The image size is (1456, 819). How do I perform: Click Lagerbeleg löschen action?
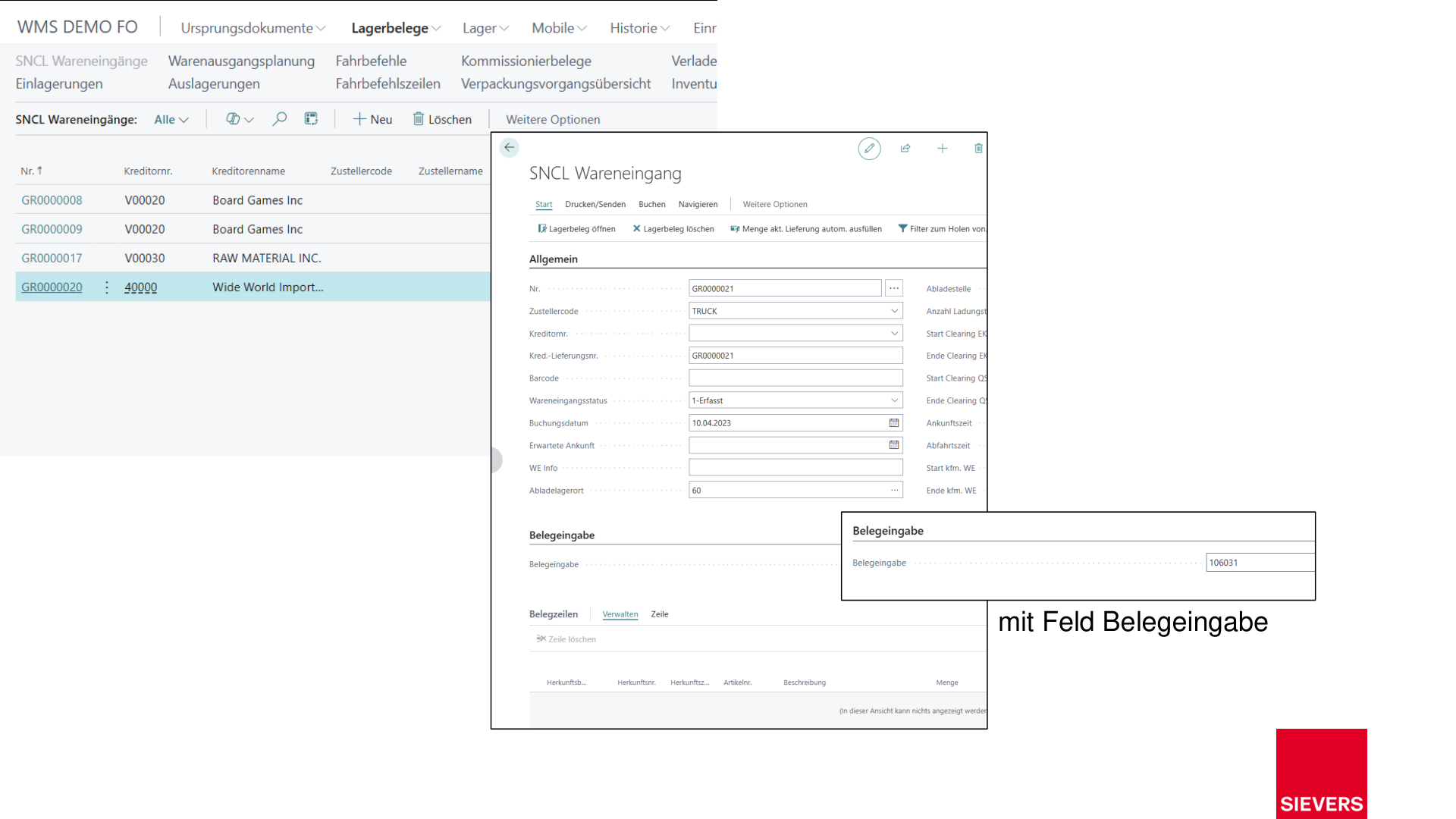[x=673, y=229]
